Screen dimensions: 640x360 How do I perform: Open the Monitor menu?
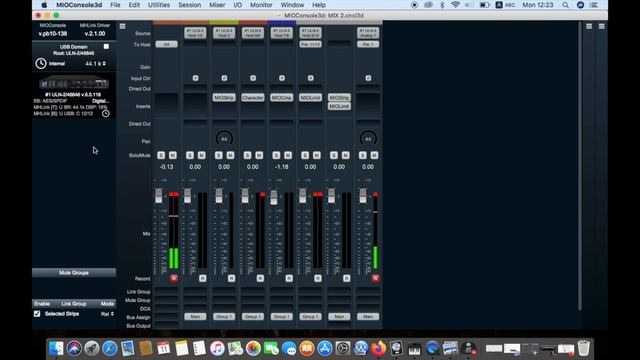261,5
